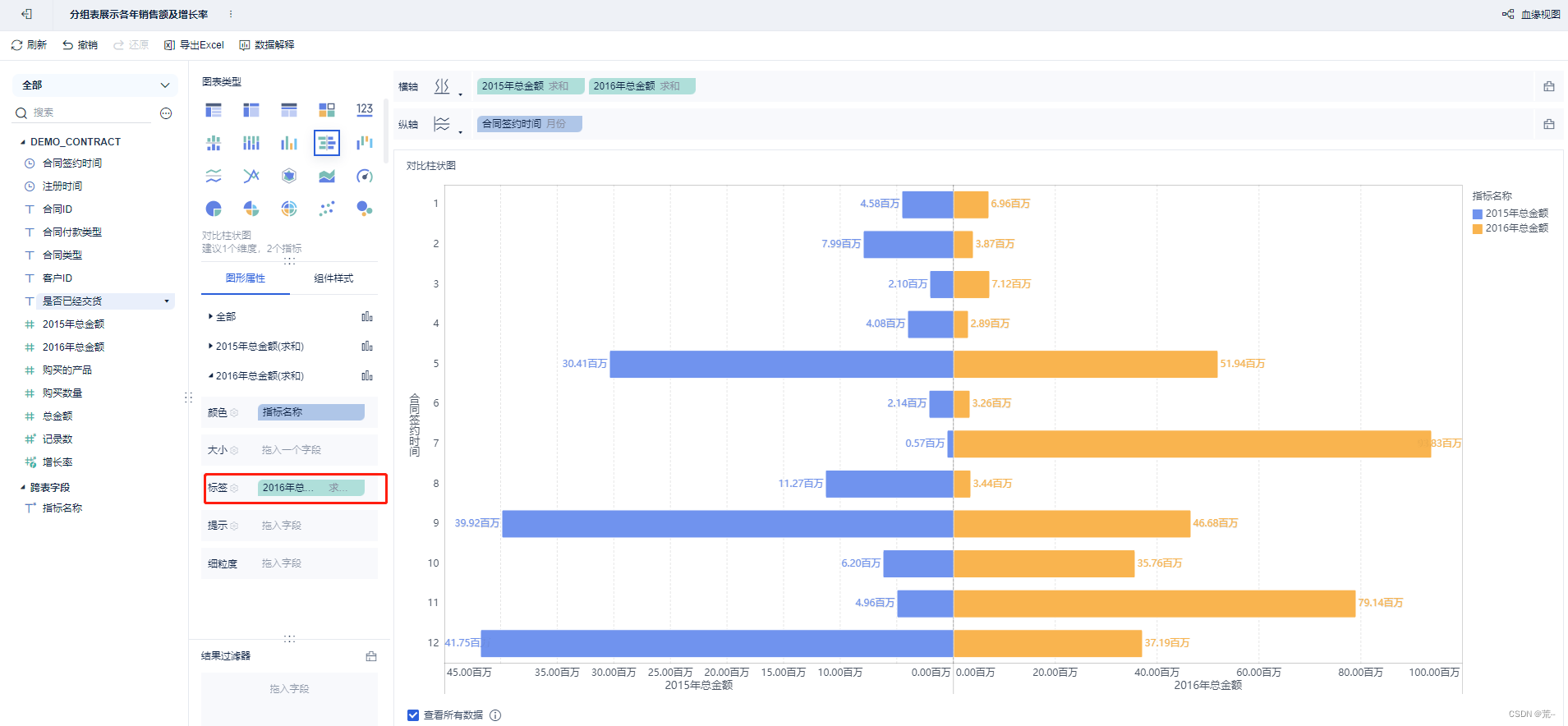This screenshot has width=1568, height=726.
Task: Click the 撤销 undo button
Action: [80, 45]
